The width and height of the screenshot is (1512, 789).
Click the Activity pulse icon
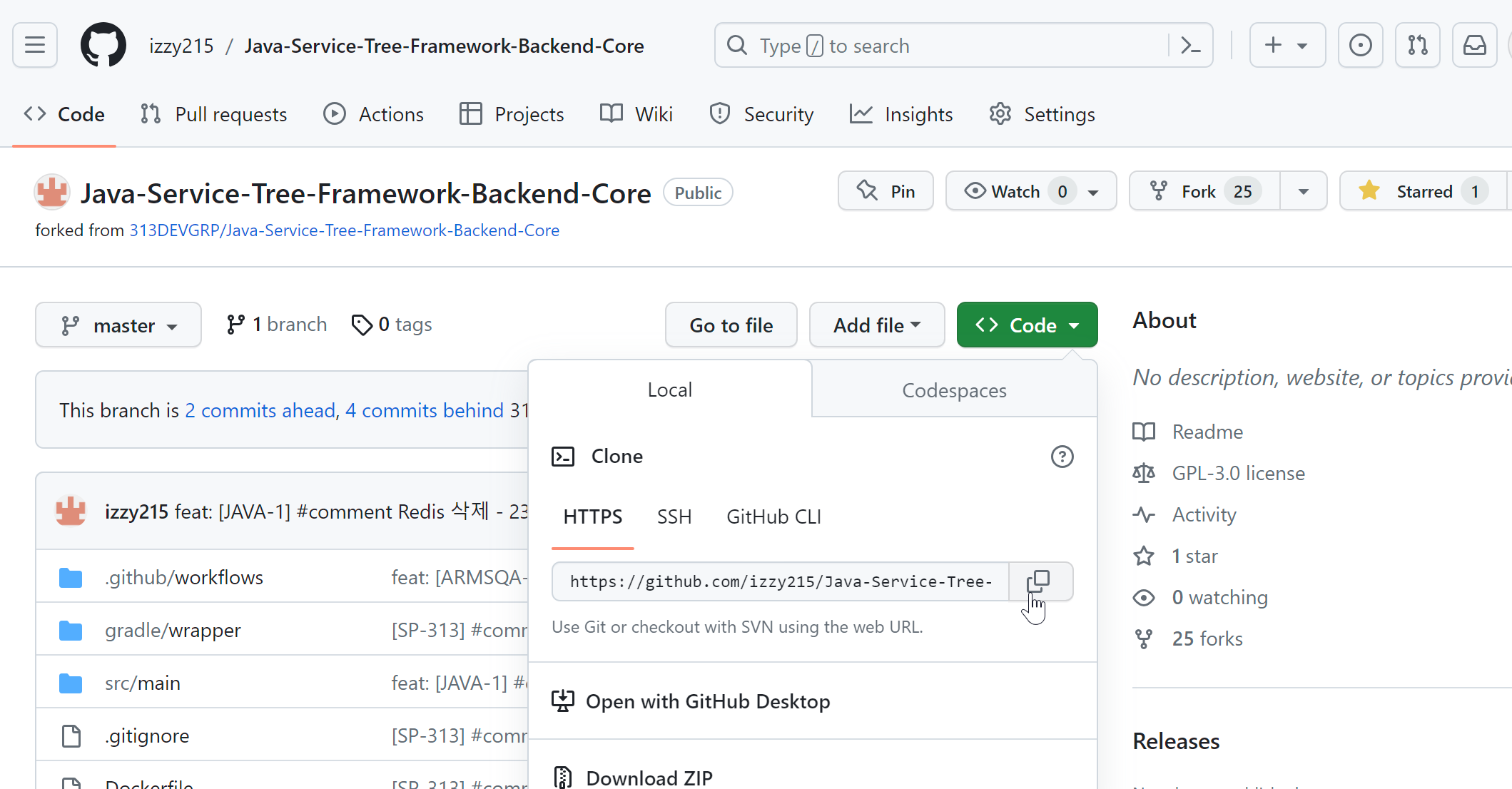point(1144,514)
